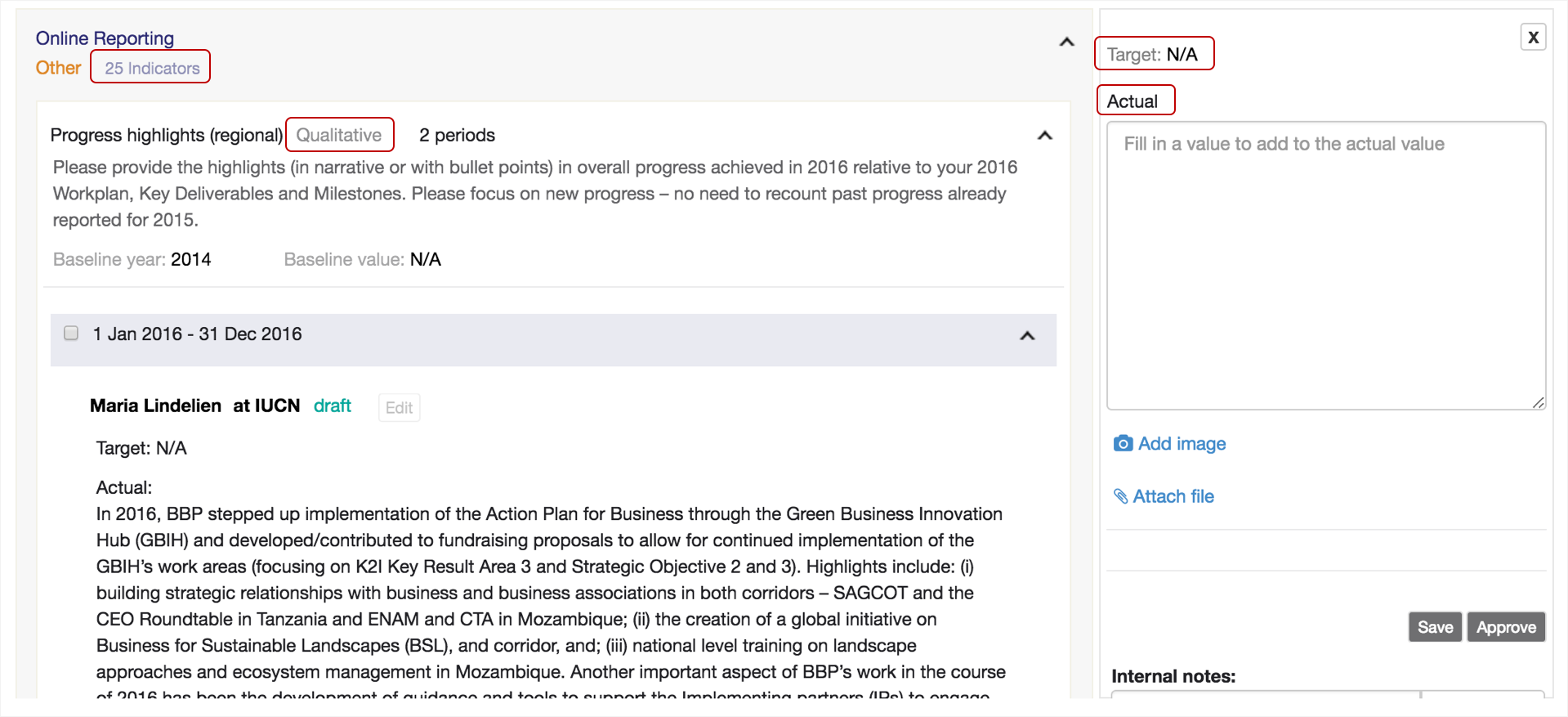Click the Actual heading in the side panel

[1132, 101]
